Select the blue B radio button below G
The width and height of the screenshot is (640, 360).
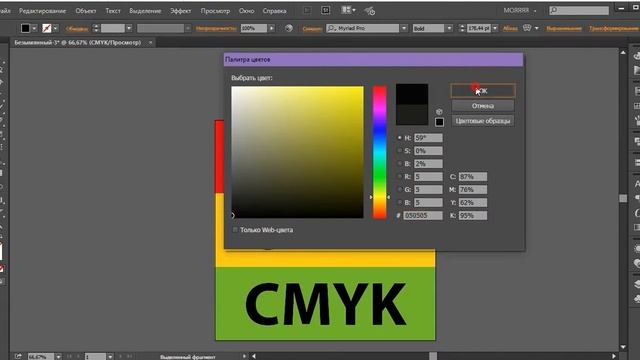click(x=400, y=202)
